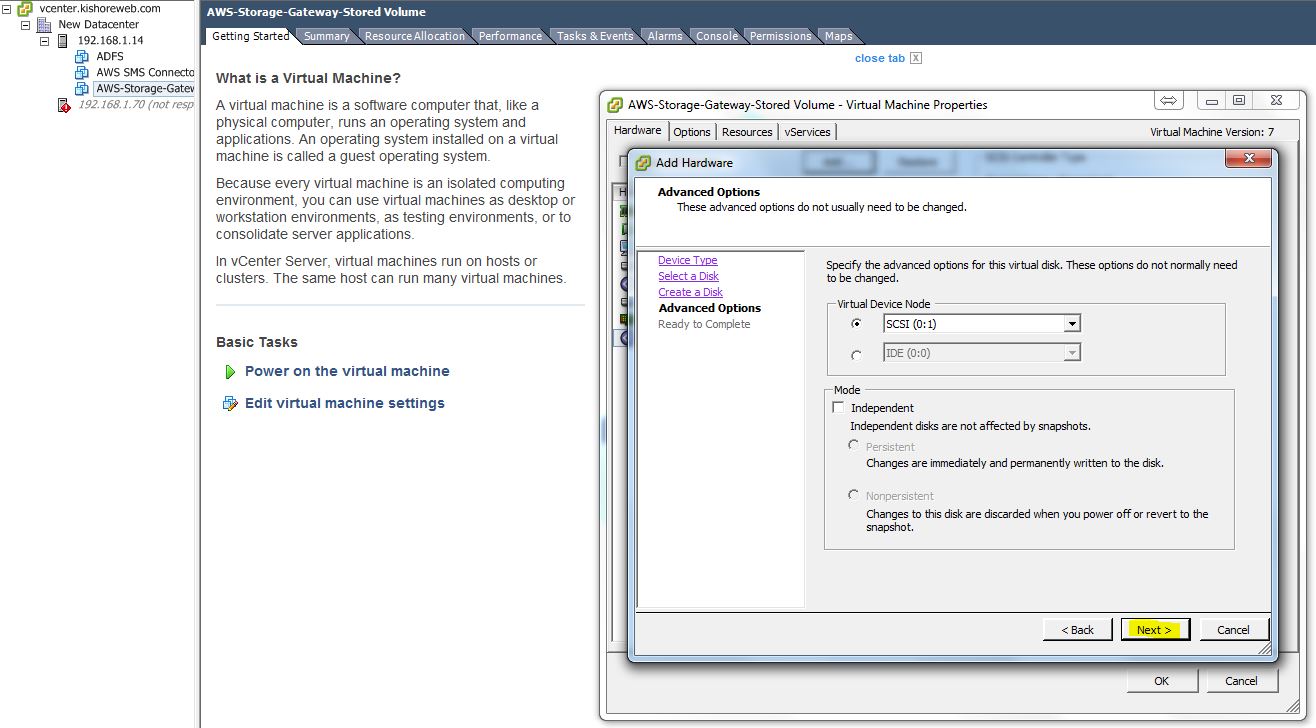This screenshot has width=1316, height=728.
Task: Enable the Independent mode checkbox
Action: point(838,408)
